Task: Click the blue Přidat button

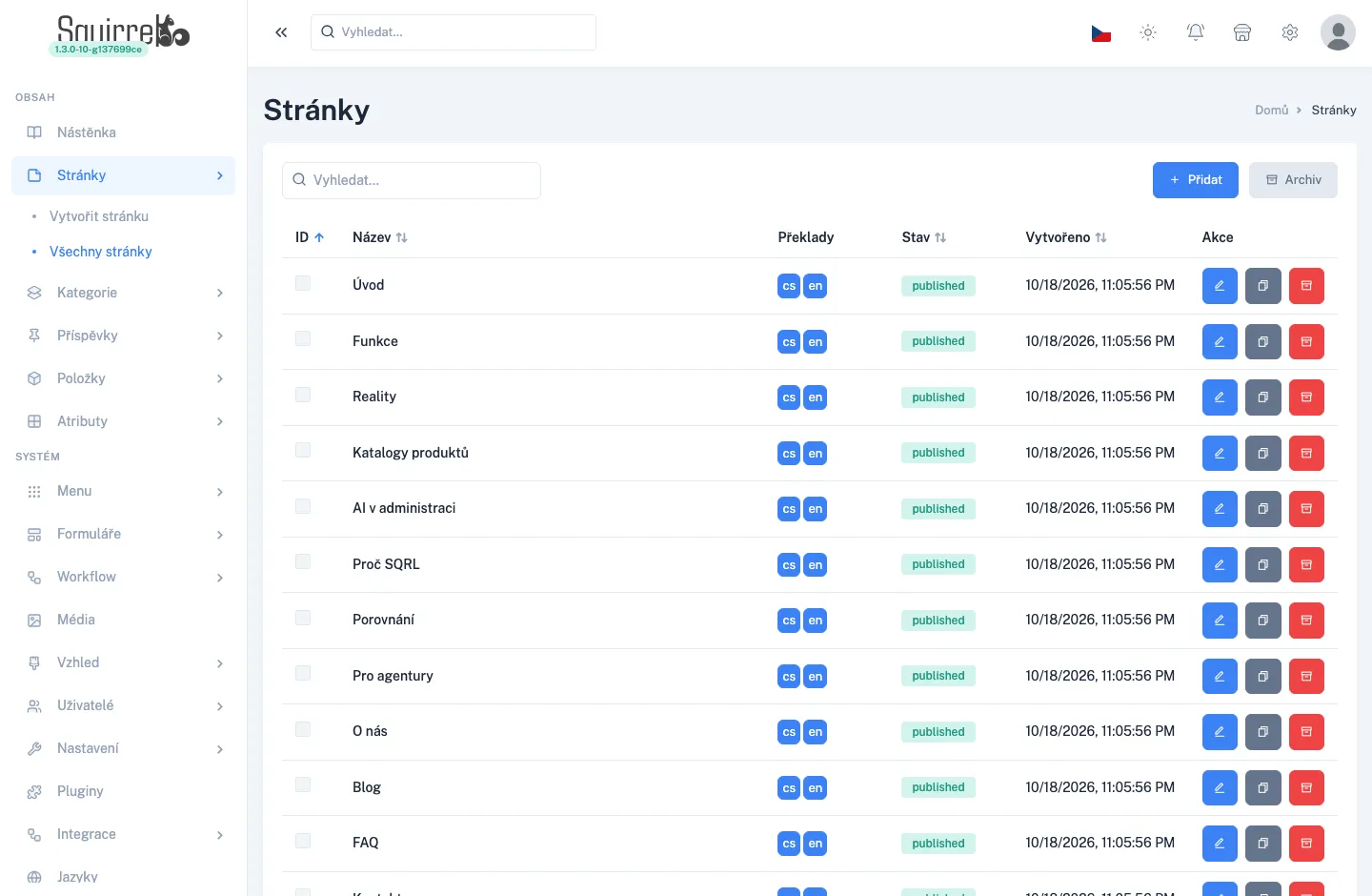Action: coord(1196,180)
